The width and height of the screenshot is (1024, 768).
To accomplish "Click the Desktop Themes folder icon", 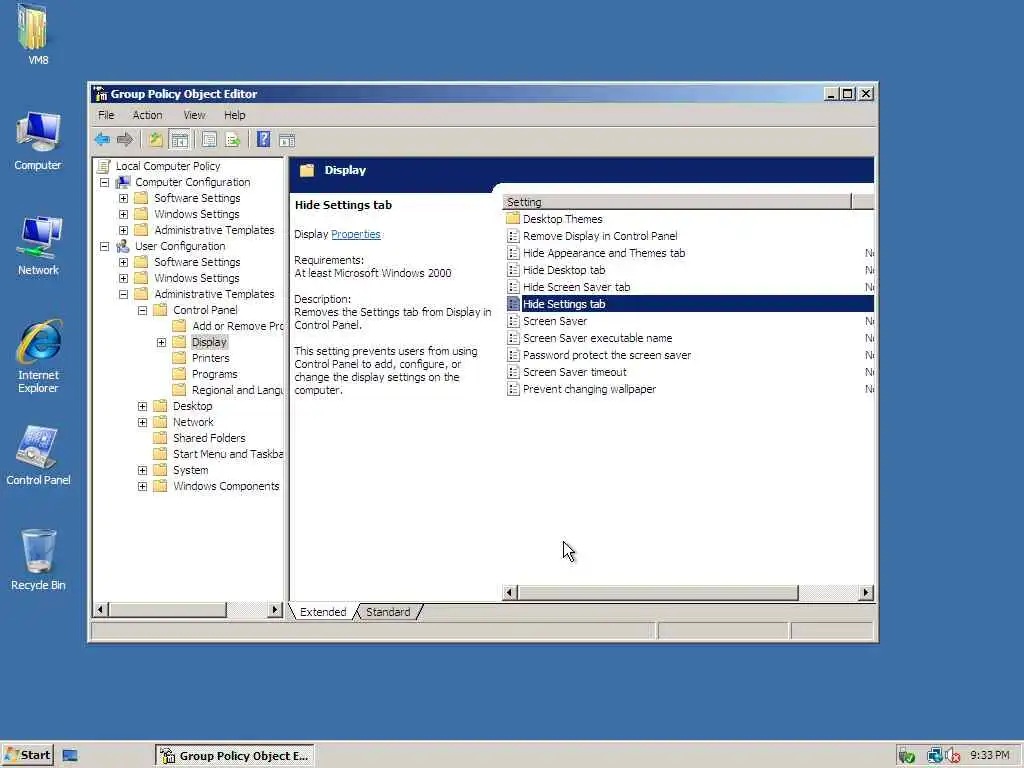I will (x=513, y=218).
